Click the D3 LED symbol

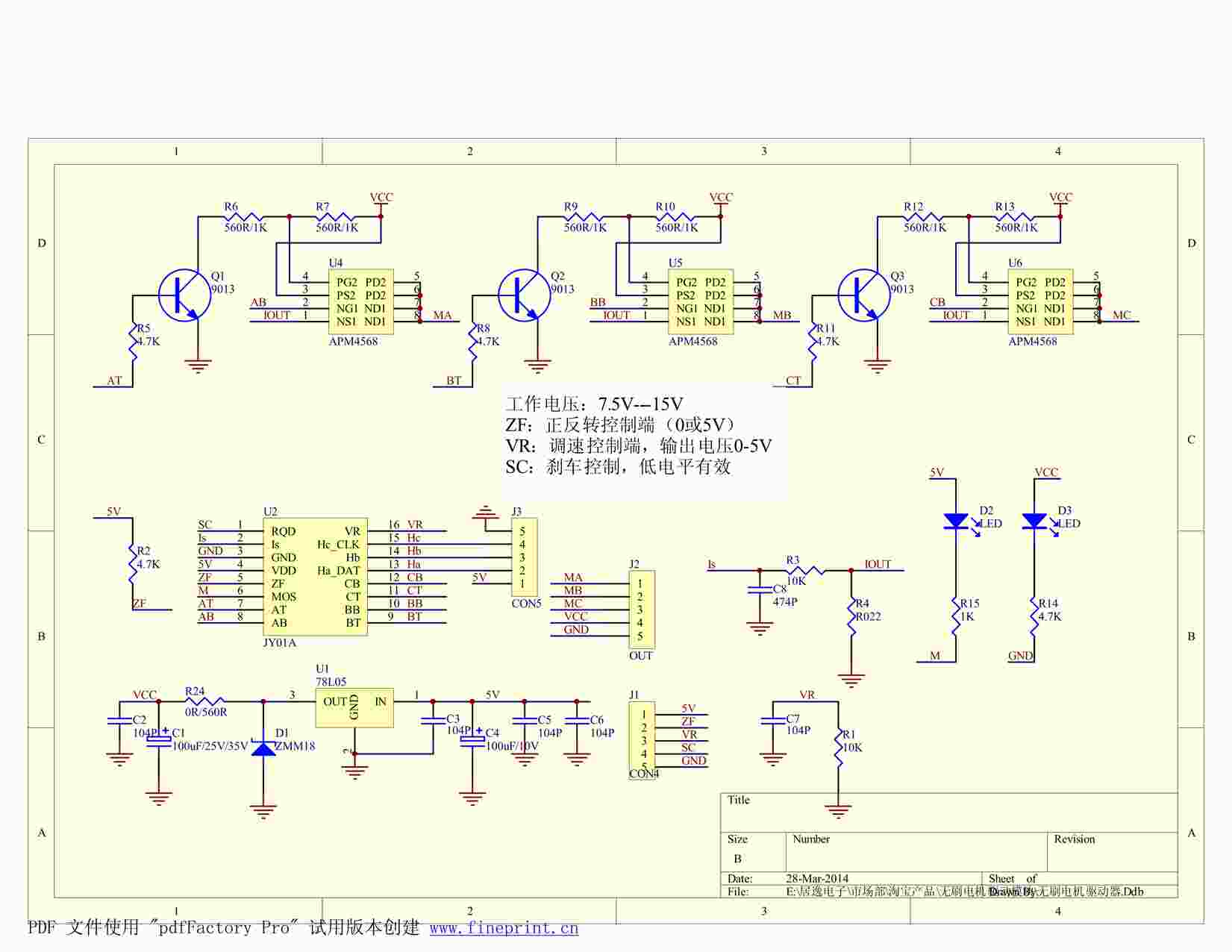[x=1034, y=522]
